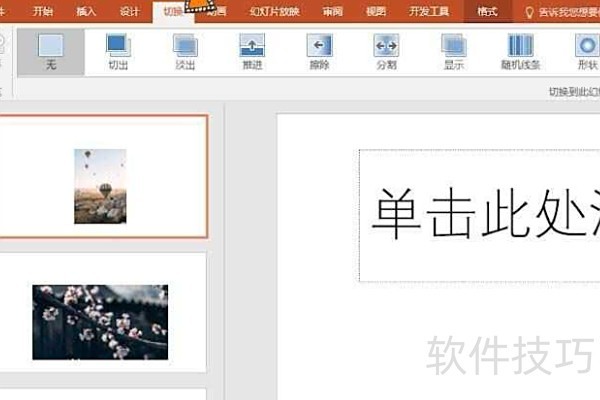Open the 幻灯片放映 (Slide Show) tab

tap(274, 11)
